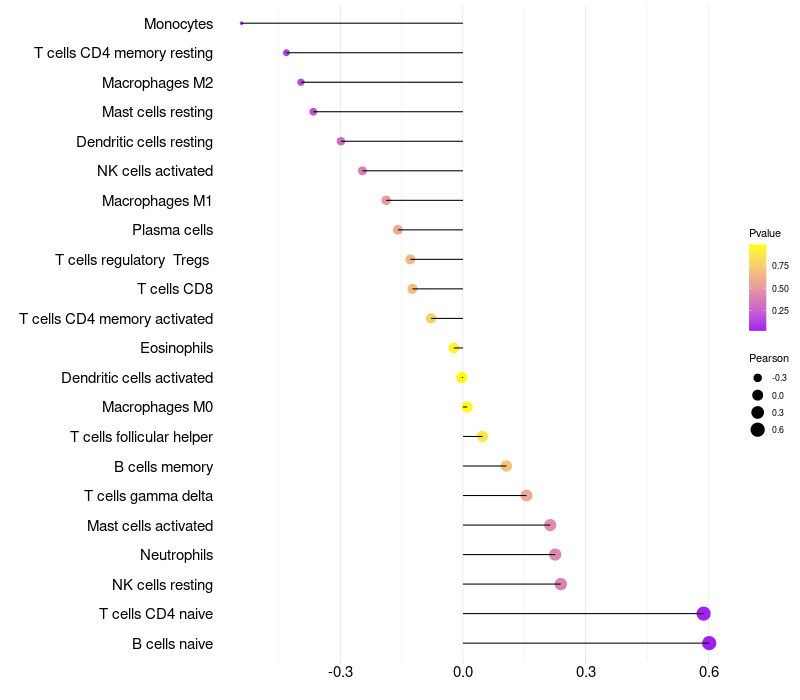The image size is (800, 700).
Task: Click the Pvalue color gradient bar
Action: [x=758, y=287]
